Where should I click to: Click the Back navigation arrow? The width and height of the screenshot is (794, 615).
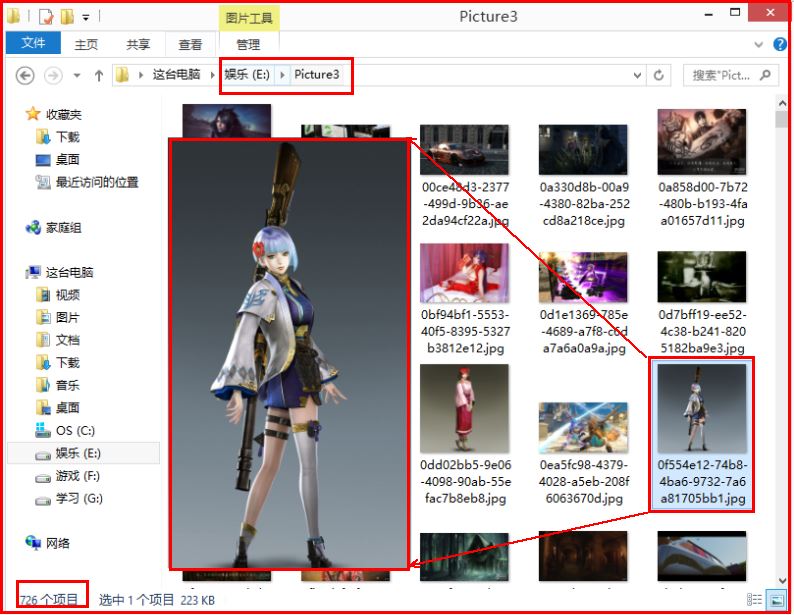[25, 76]
